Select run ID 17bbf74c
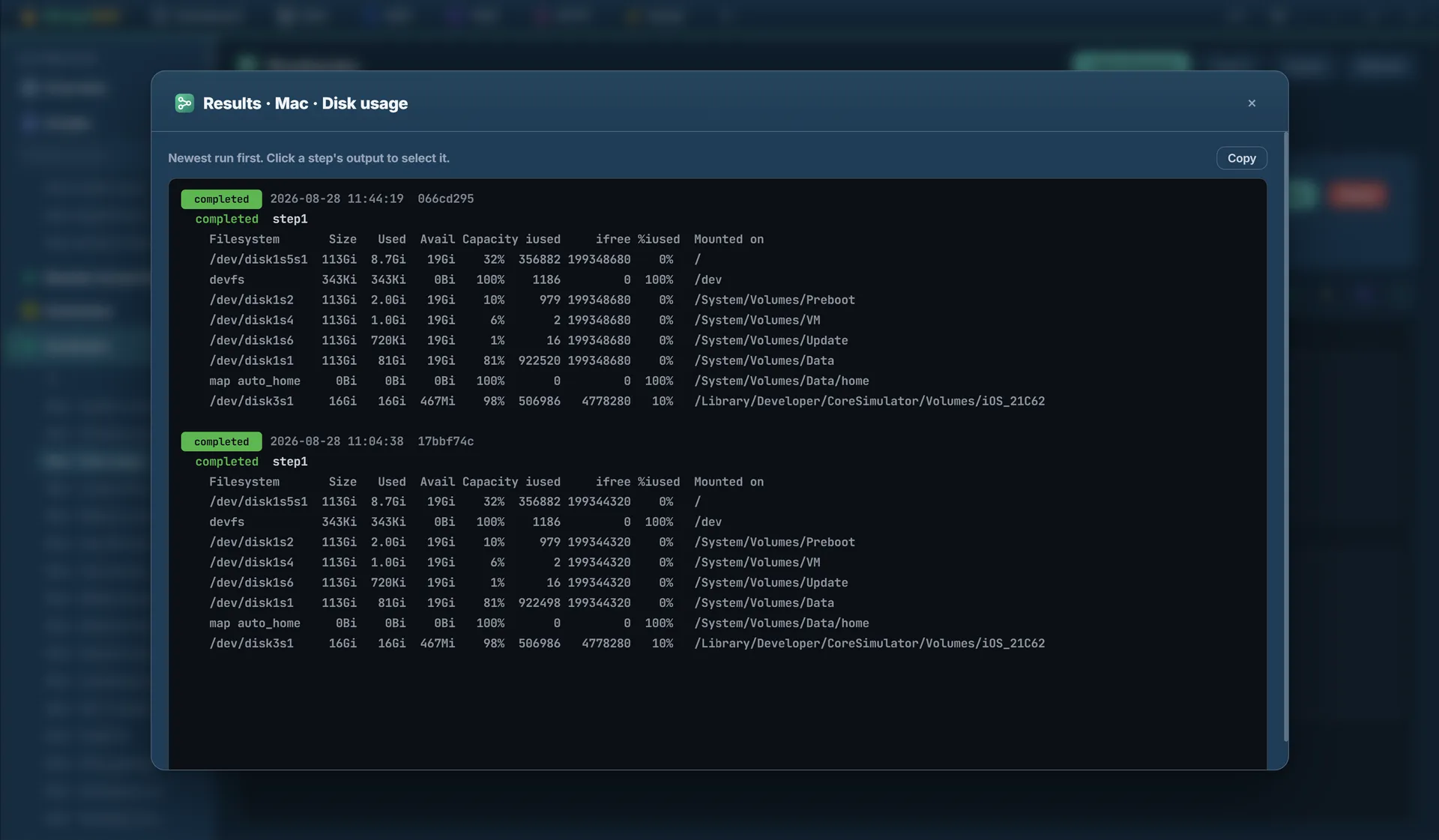The height and width of the screenshot is (840, 1439). pyautogui.click(x=445, y=441)
